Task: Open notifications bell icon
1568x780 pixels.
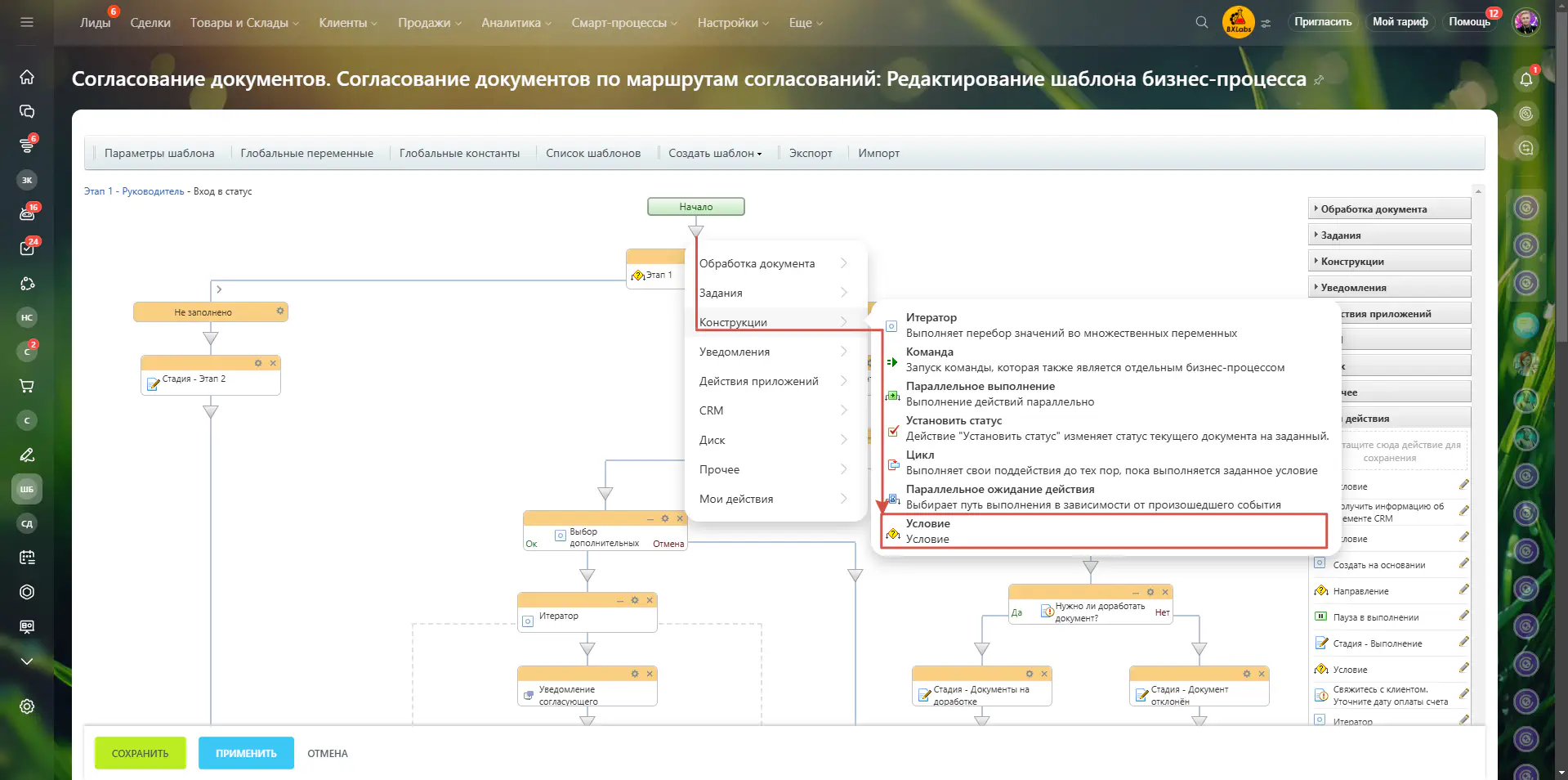Action: [x=1526, y=79]
